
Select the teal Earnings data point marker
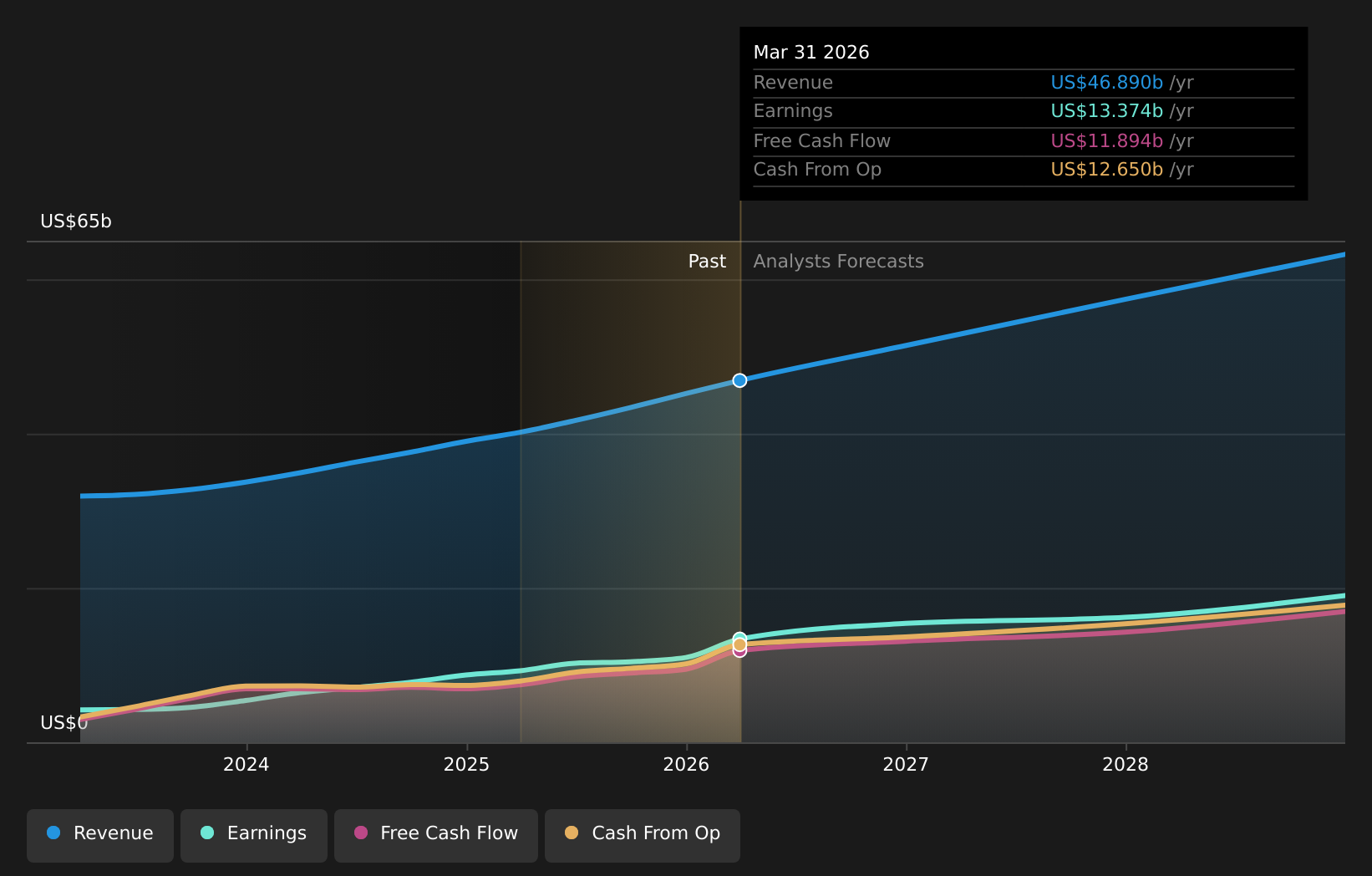[739, 638]
